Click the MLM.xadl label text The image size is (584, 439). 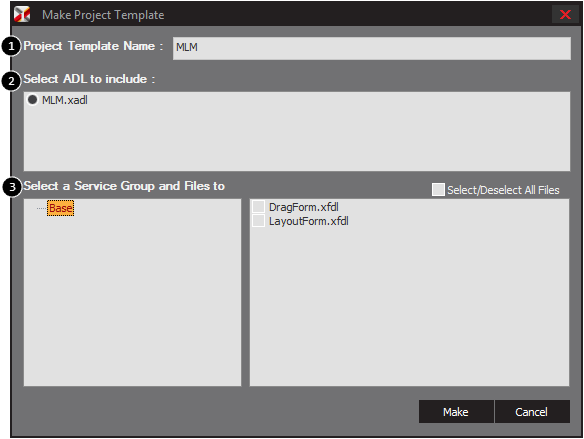(65, 100)
